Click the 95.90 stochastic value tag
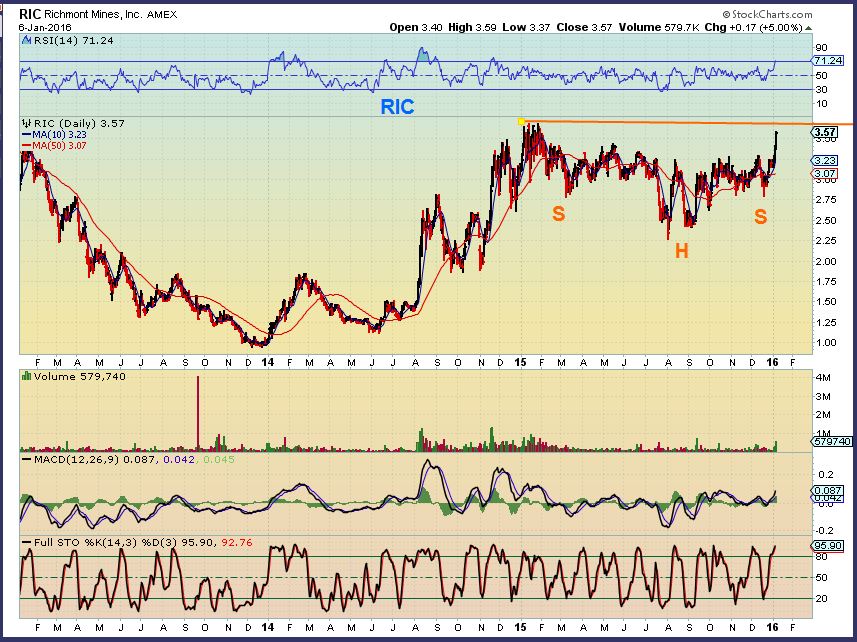This screenshot has width=857, height=642. coord(827,545)
